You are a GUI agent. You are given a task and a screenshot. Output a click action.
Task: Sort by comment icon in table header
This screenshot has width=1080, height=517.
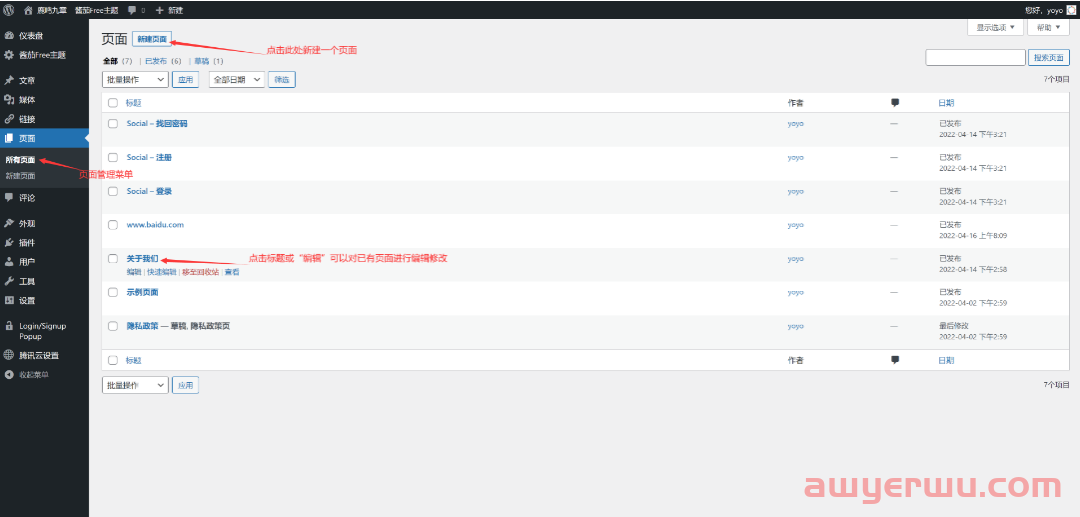895,103
